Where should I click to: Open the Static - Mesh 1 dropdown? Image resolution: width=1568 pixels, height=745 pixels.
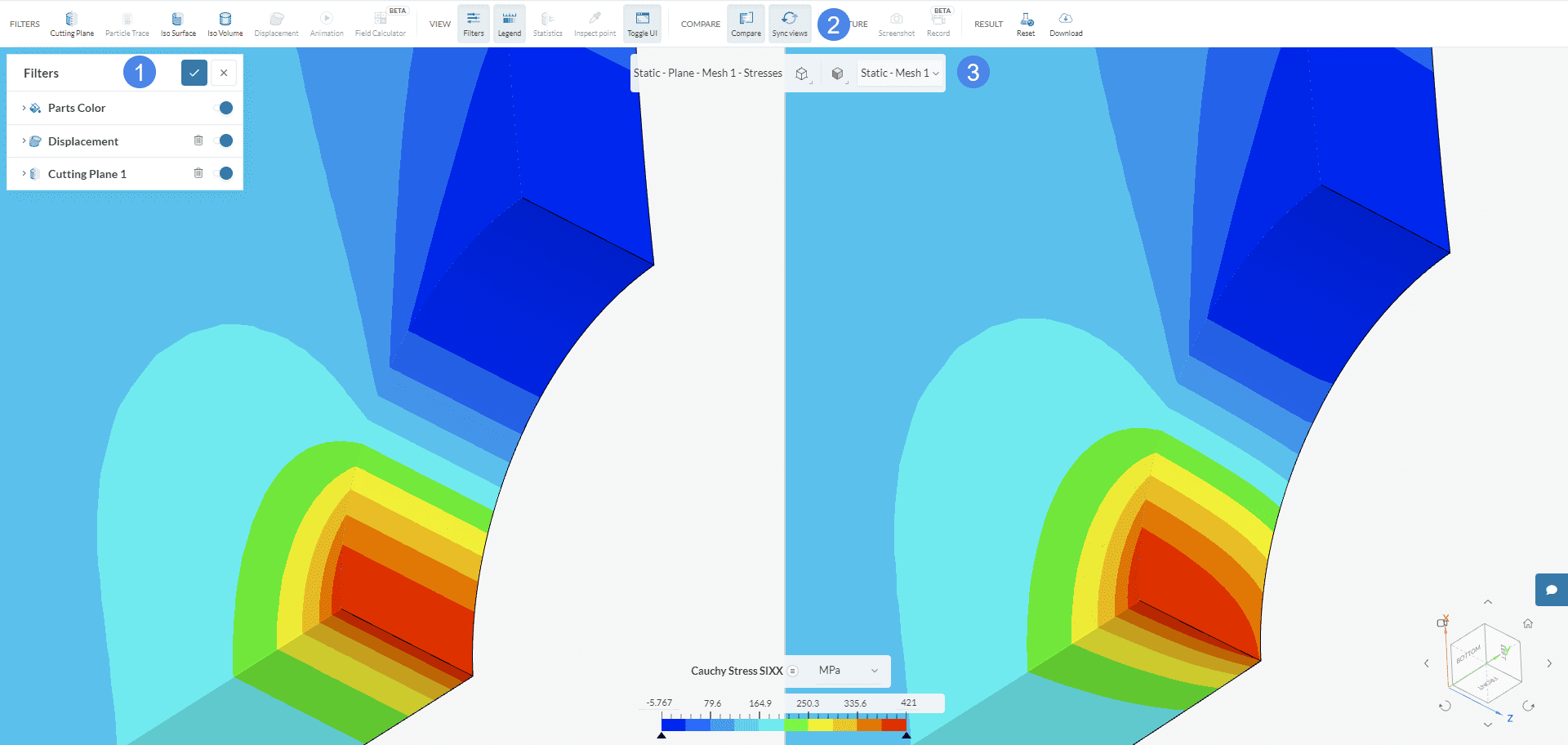click(x=900, y=74)
